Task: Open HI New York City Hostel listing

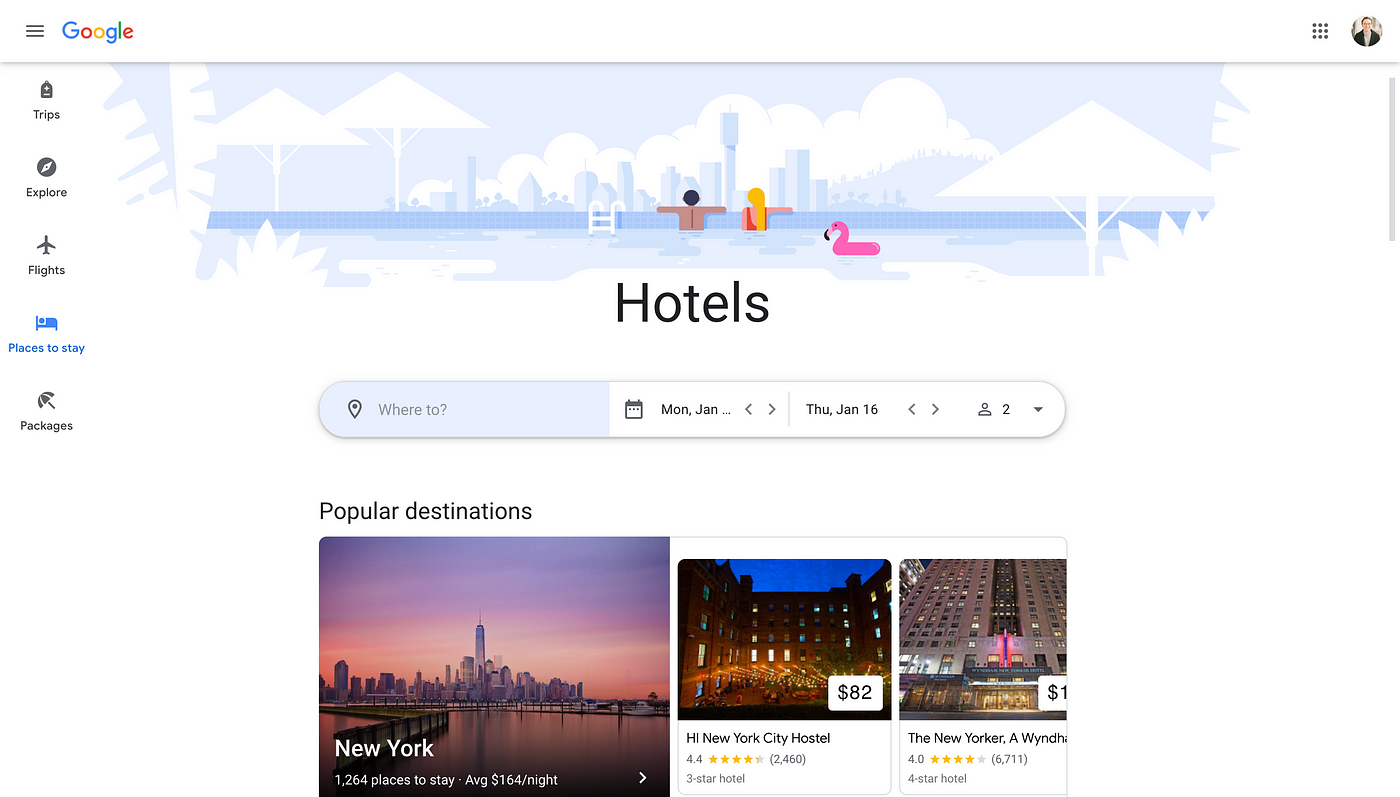Action: [x=784, y=676]
